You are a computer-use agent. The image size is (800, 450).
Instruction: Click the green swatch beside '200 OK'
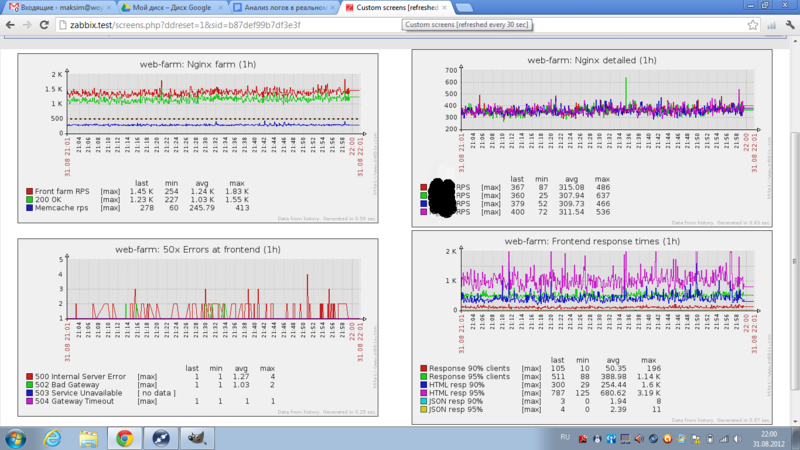tap(30, 199)
